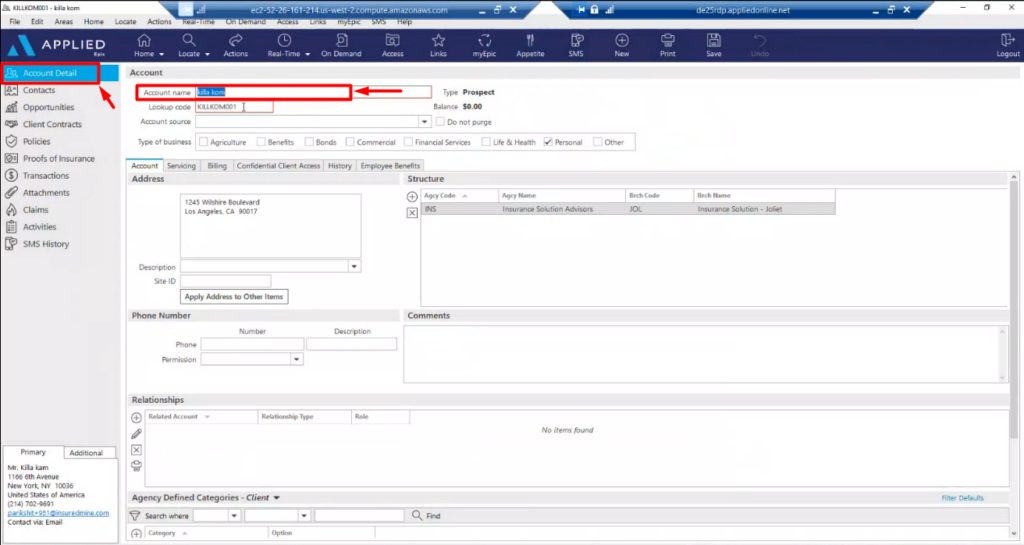Click the contact email address link
This screenshot has width=1024, height=545.
click(58, 513)
